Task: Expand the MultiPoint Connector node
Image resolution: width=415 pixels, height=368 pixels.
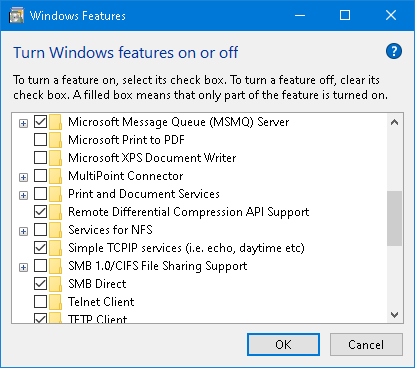Action: (23, 177)
